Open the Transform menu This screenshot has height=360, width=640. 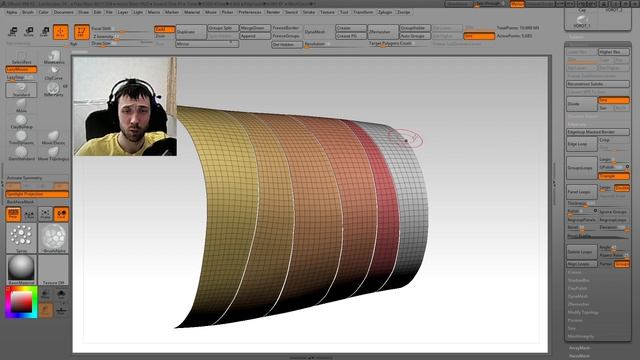363,12
